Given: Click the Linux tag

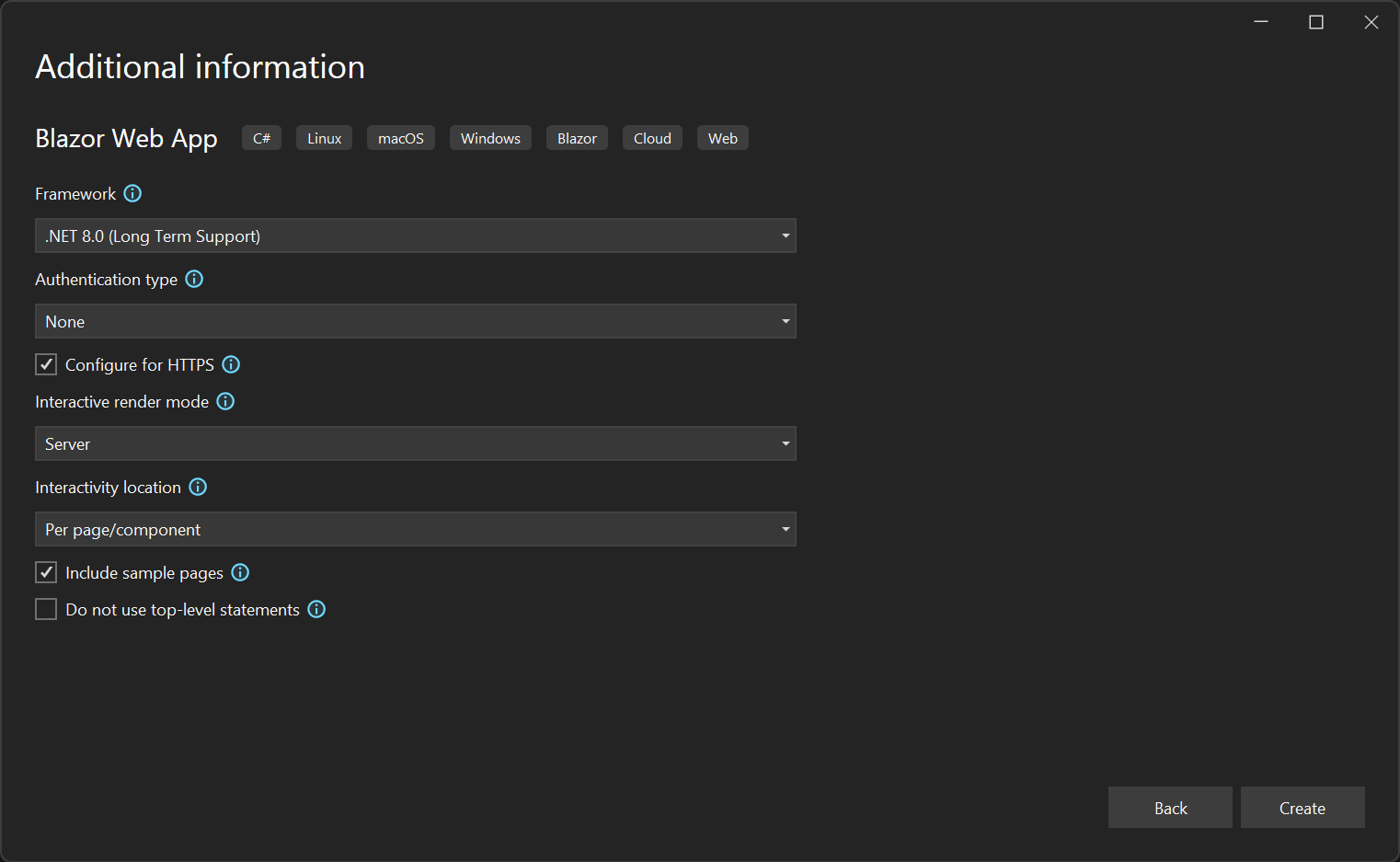Looking at the screenshot, I should [x=324, y=138].
